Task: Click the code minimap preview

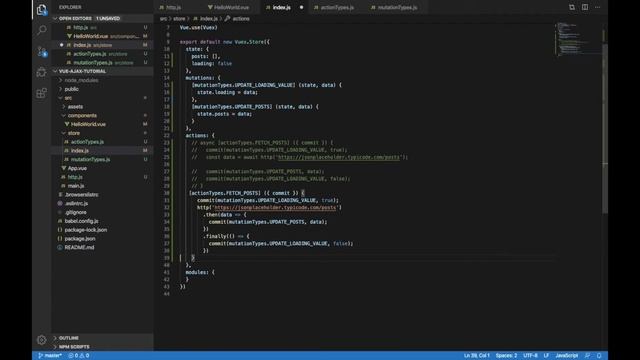Action: coord(577,39)
